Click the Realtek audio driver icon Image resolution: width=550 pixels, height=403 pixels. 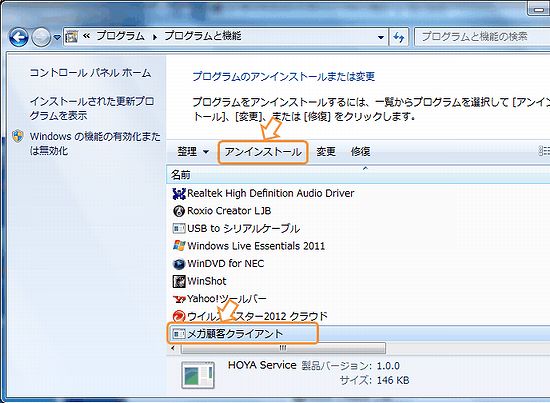pos(179,194)
